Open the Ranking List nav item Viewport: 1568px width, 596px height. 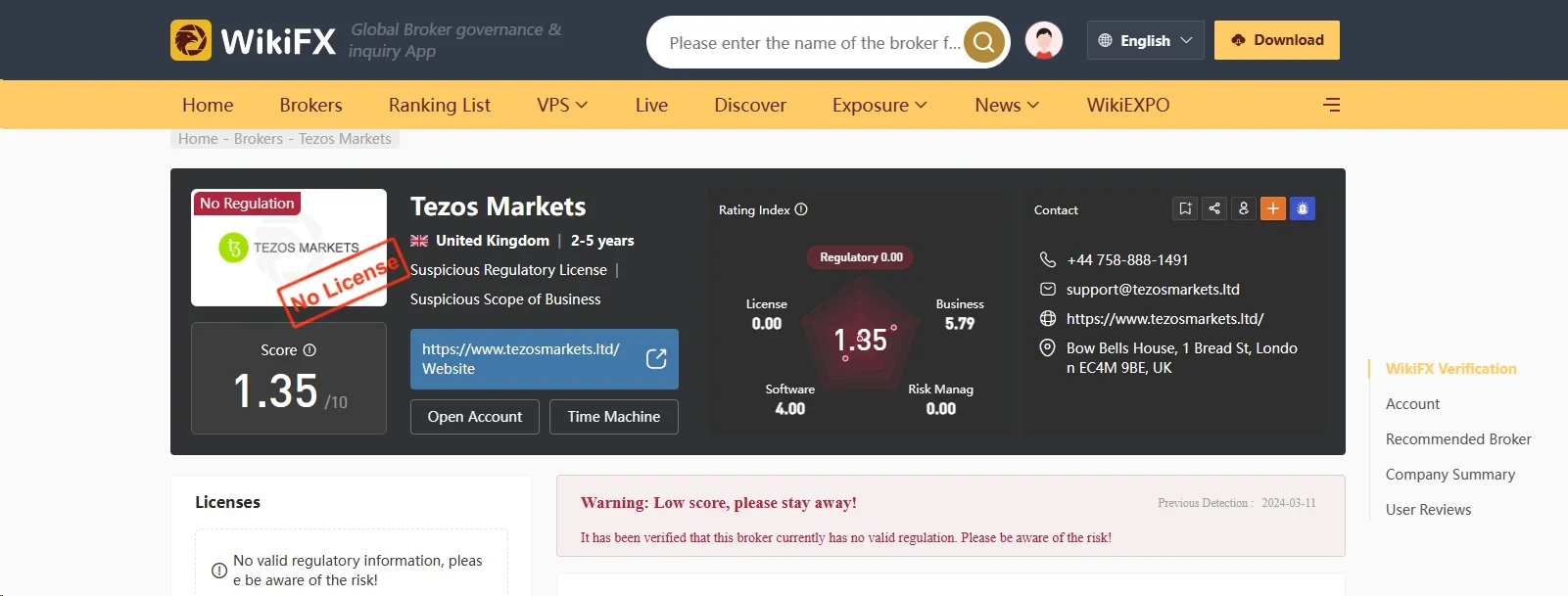439,105
